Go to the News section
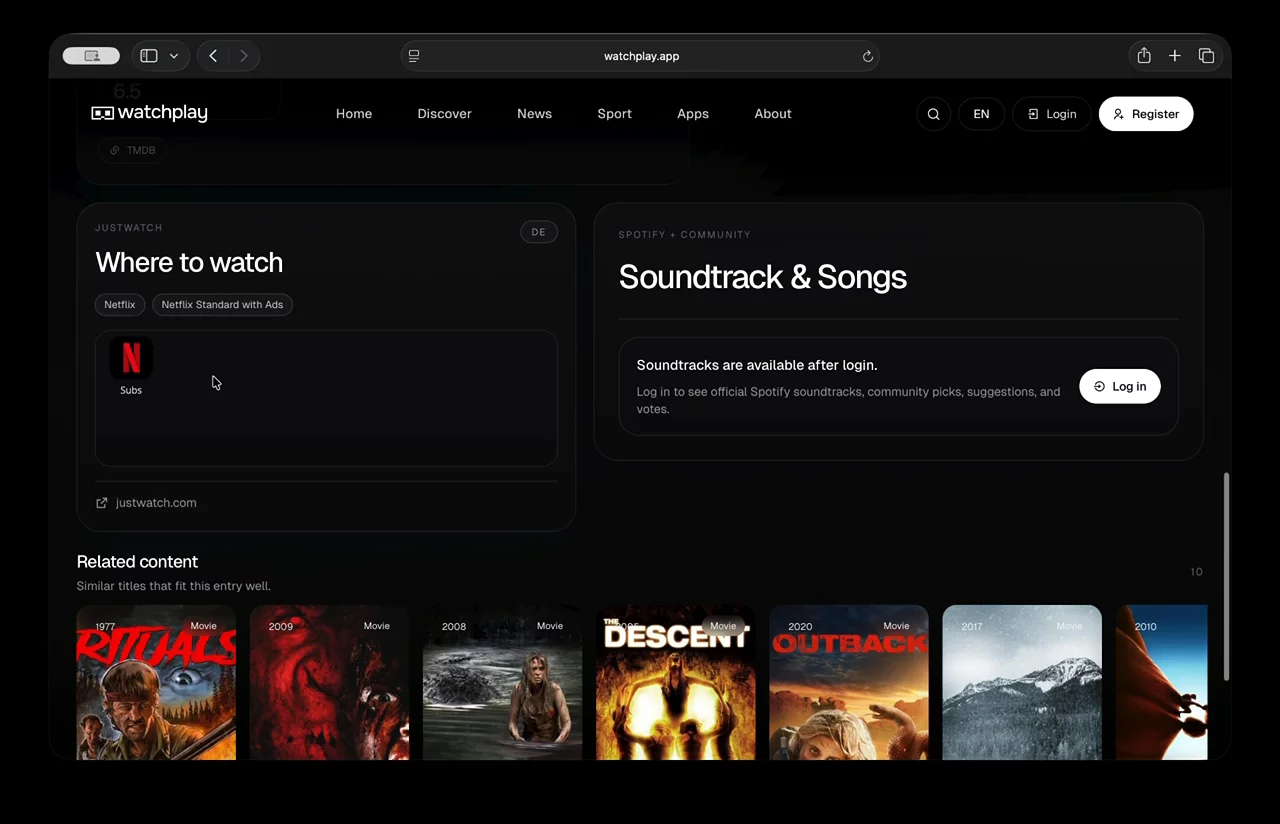Image resolution: width=1280 pixels, height=824 pixels. click(x=534, y=114)
